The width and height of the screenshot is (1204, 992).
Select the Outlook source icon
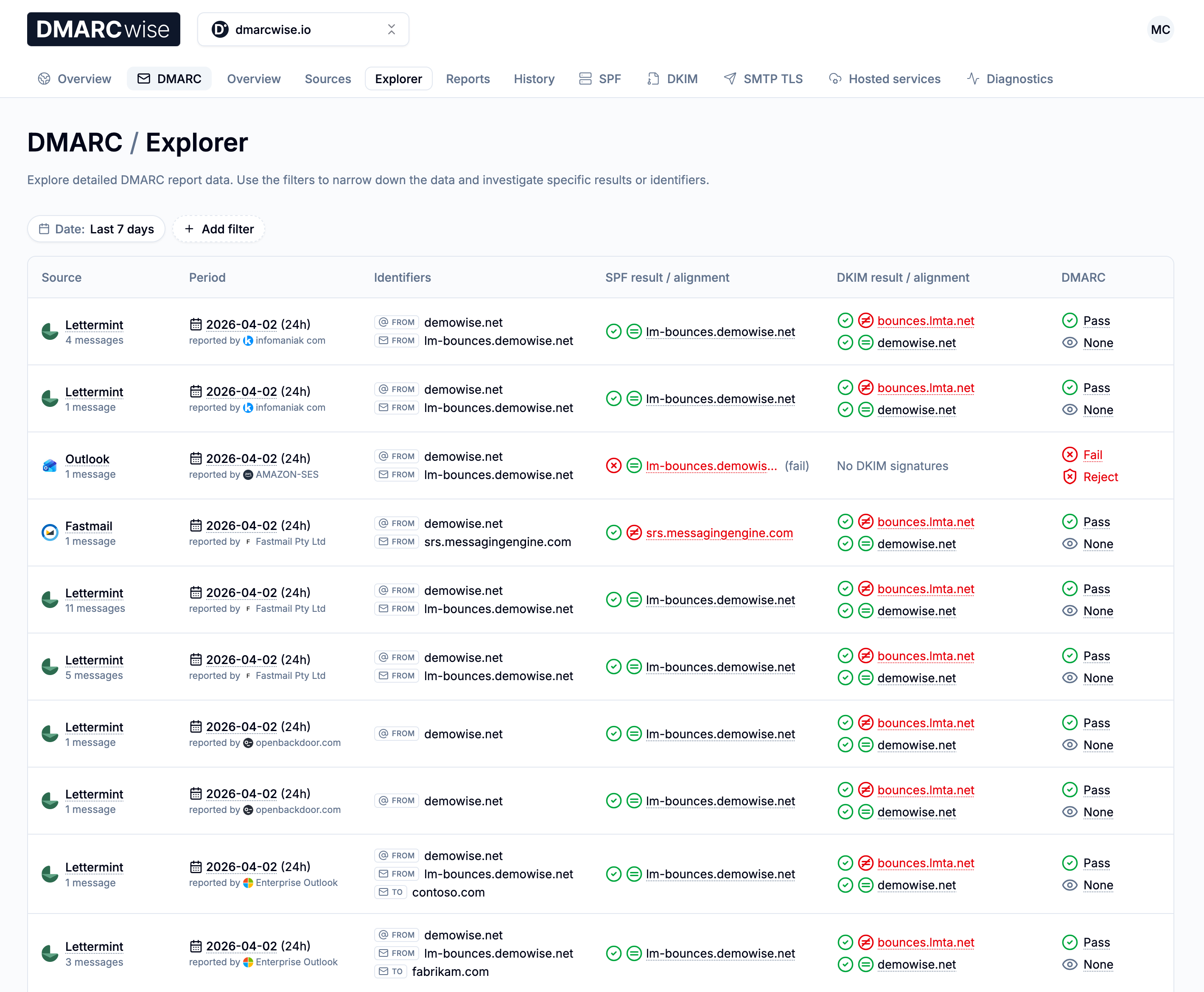pos(49,465)
